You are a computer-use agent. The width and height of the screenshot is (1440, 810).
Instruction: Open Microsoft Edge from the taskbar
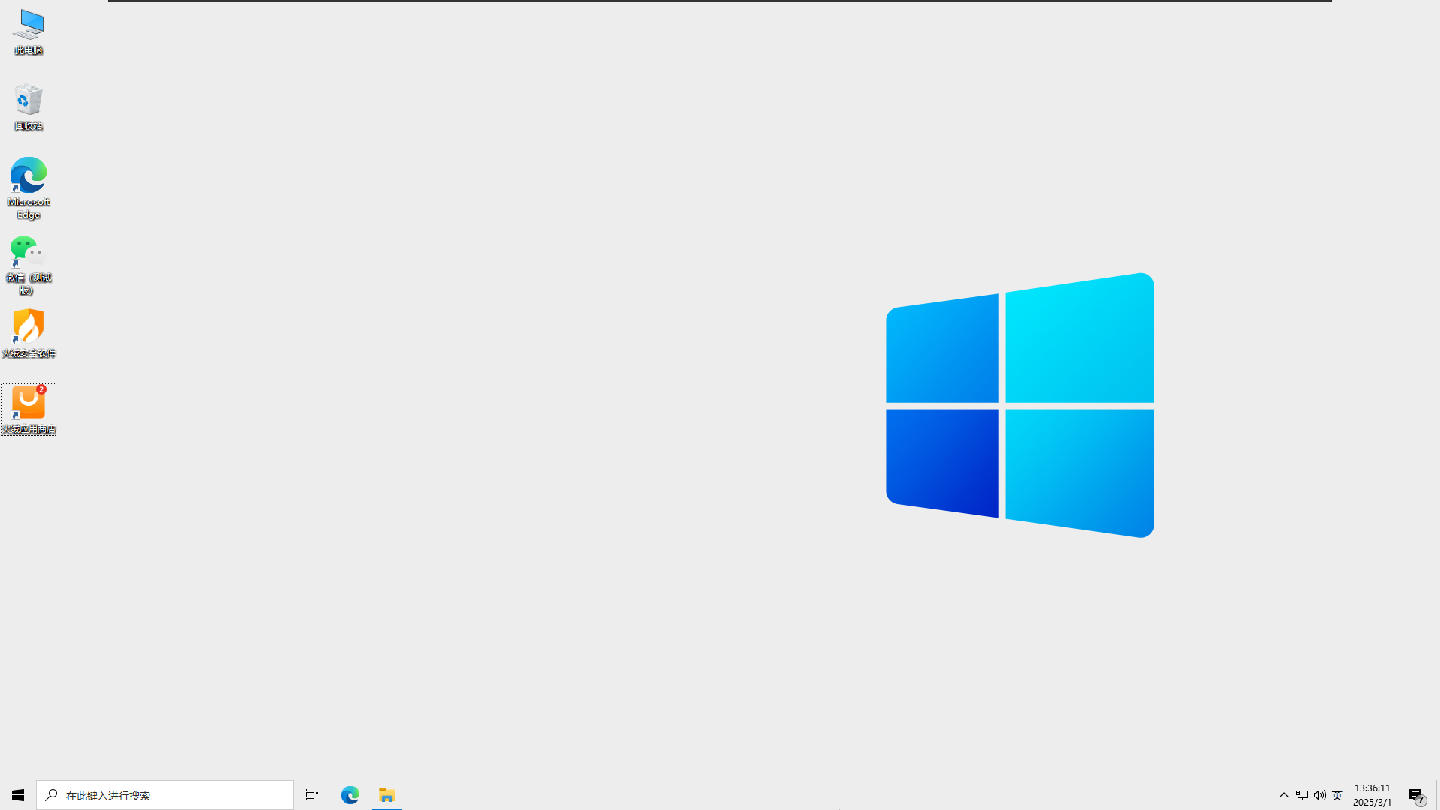point(350,795)
